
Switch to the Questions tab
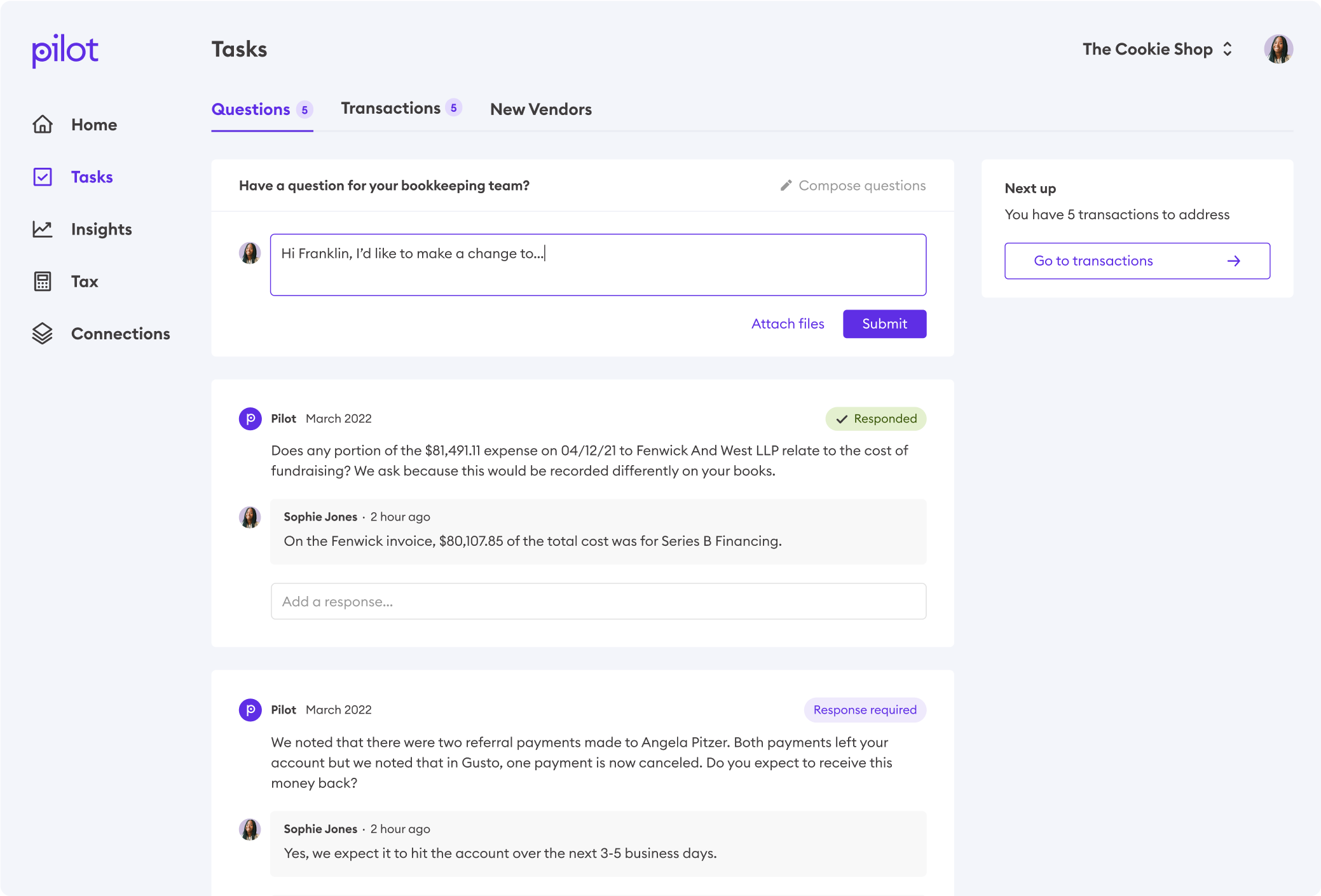262,109
